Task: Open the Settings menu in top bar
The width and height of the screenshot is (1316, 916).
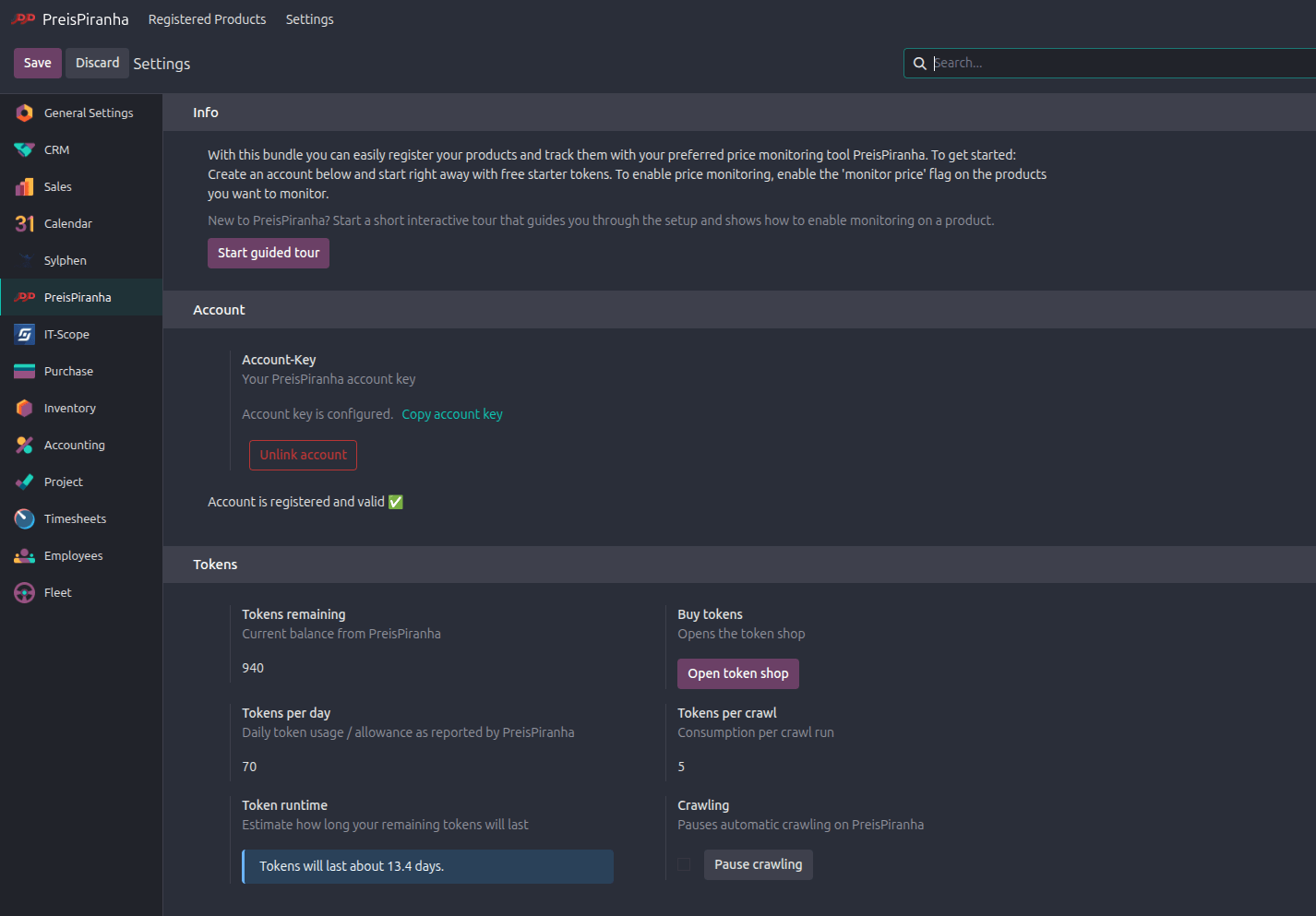Action: click(309, 19)
